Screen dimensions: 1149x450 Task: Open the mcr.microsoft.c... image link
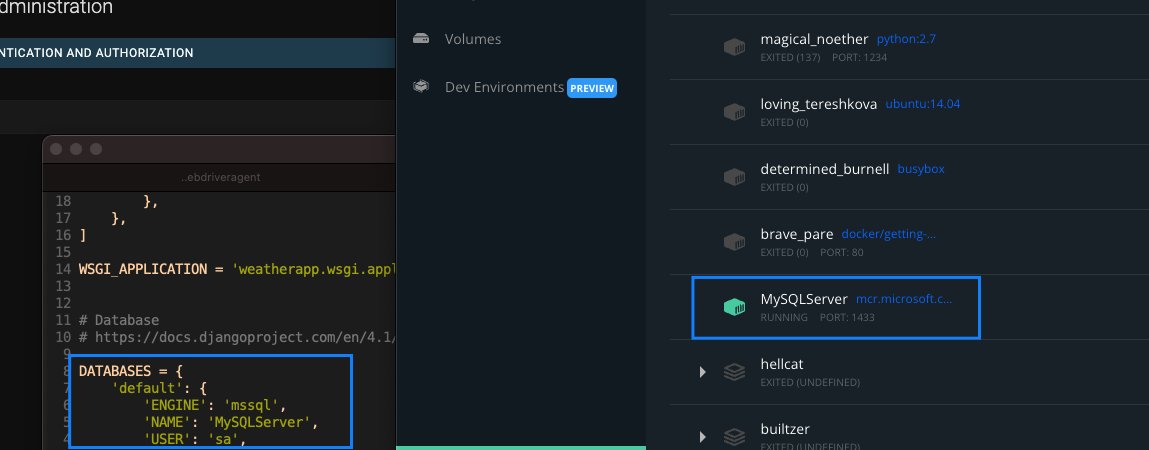[904, 299]
